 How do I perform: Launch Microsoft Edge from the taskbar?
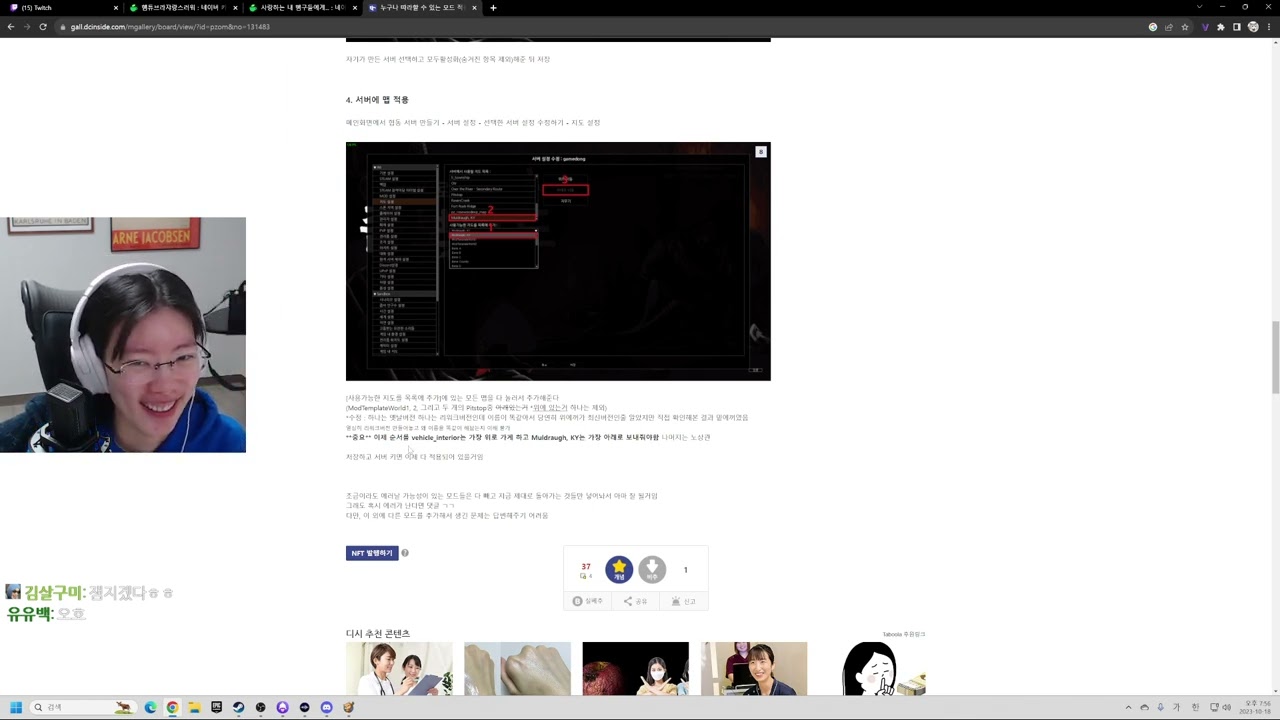point(150,707)
